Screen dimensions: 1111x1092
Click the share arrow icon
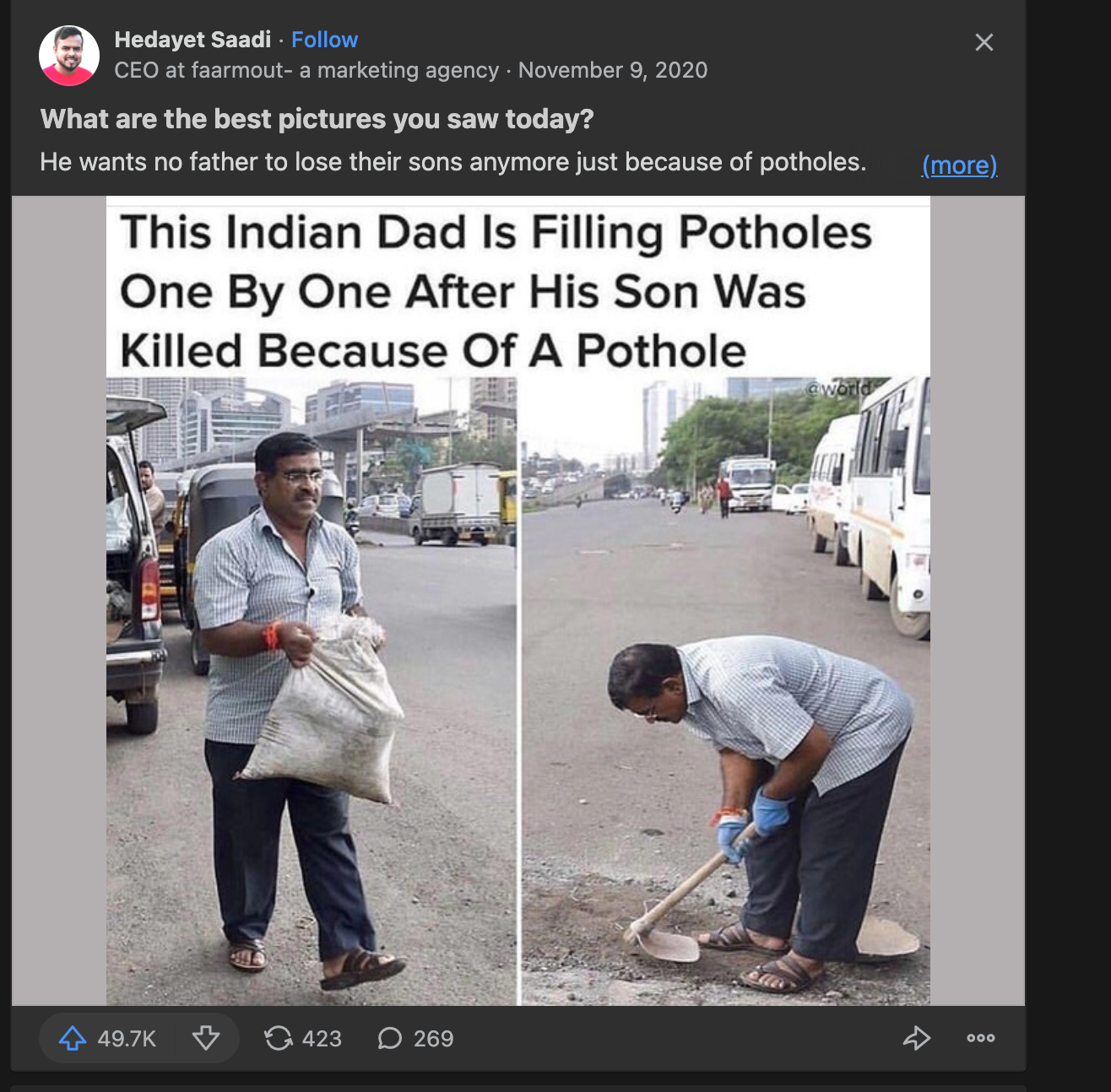(x=916, y=1038)
